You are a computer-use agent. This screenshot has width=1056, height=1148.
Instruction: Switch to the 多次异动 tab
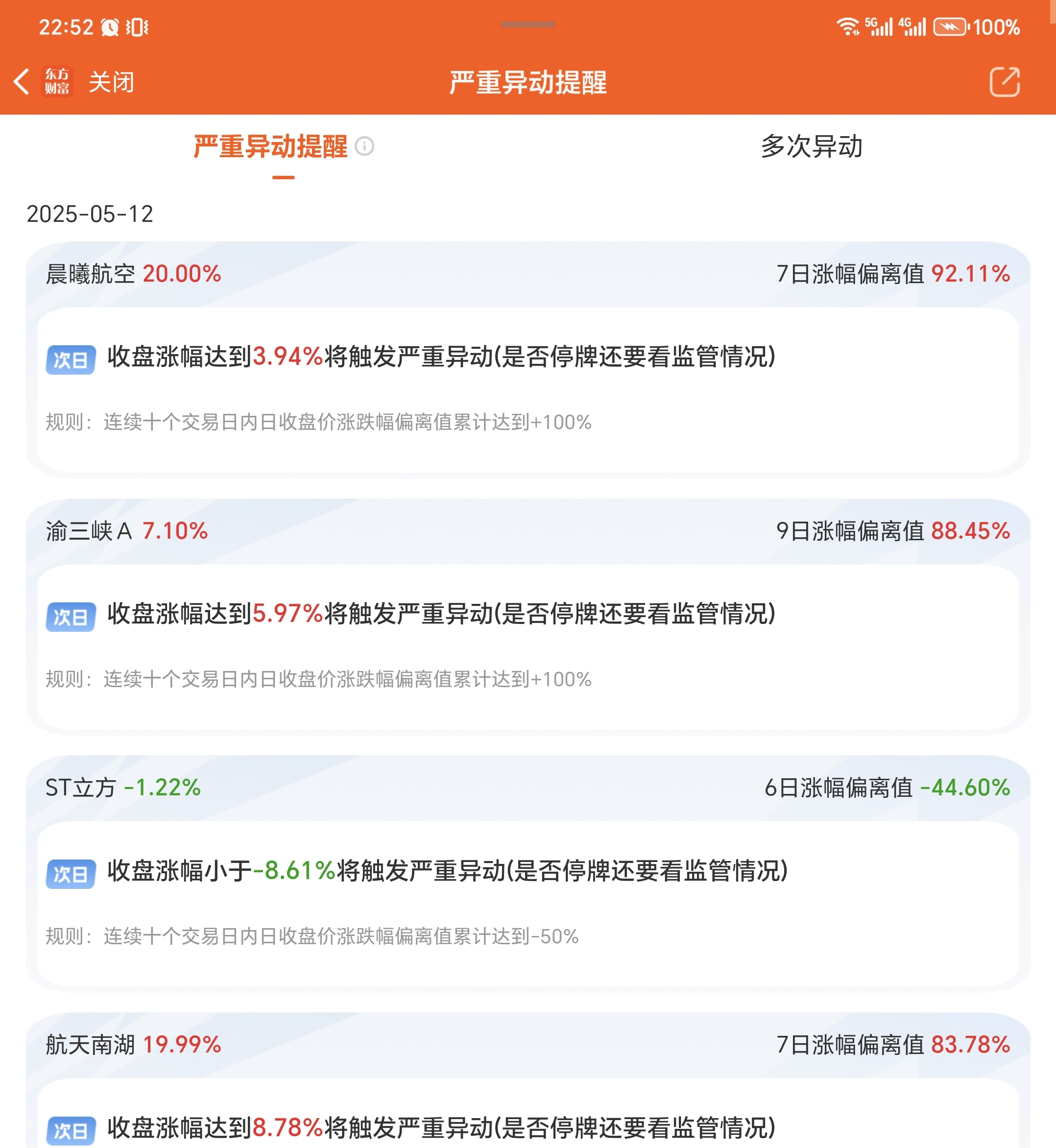(x=812, y=146)
